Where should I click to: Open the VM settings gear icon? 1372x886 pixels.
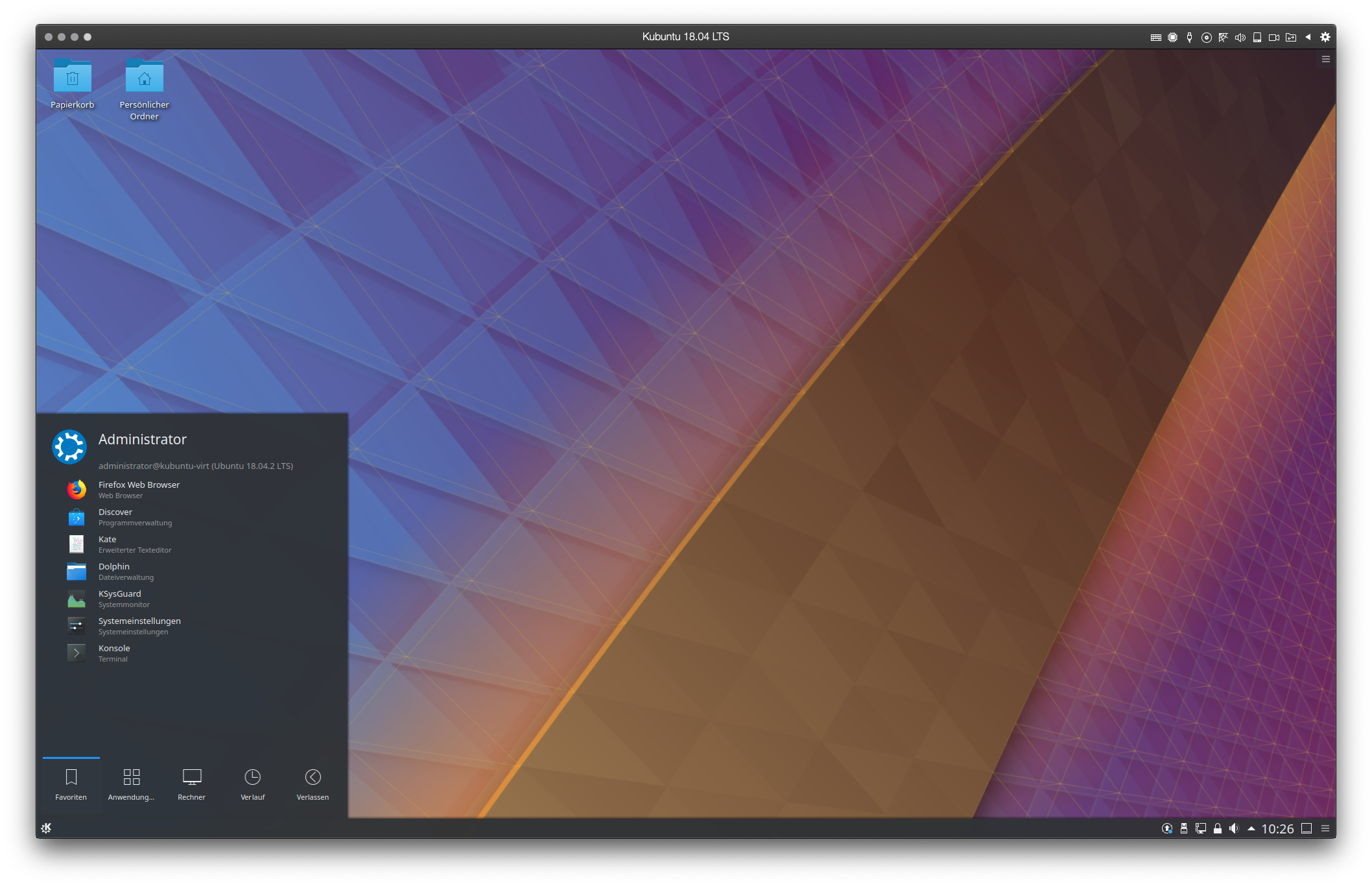pos(1325,37)
